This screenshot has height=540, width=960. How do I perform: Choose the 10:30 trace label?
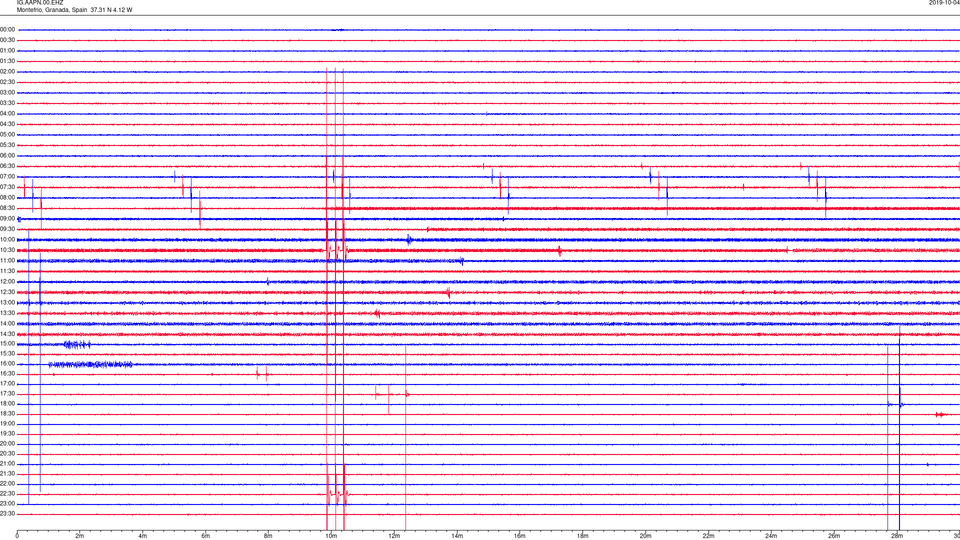7,250
